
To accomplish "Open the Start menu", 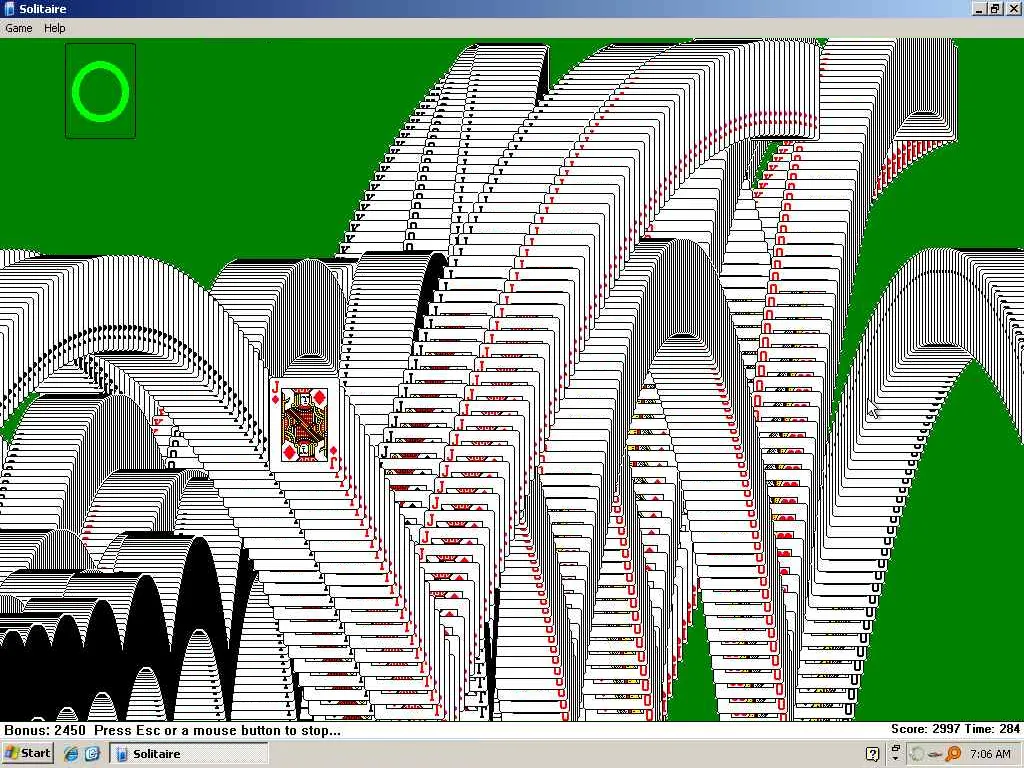I will click(27, 753).
